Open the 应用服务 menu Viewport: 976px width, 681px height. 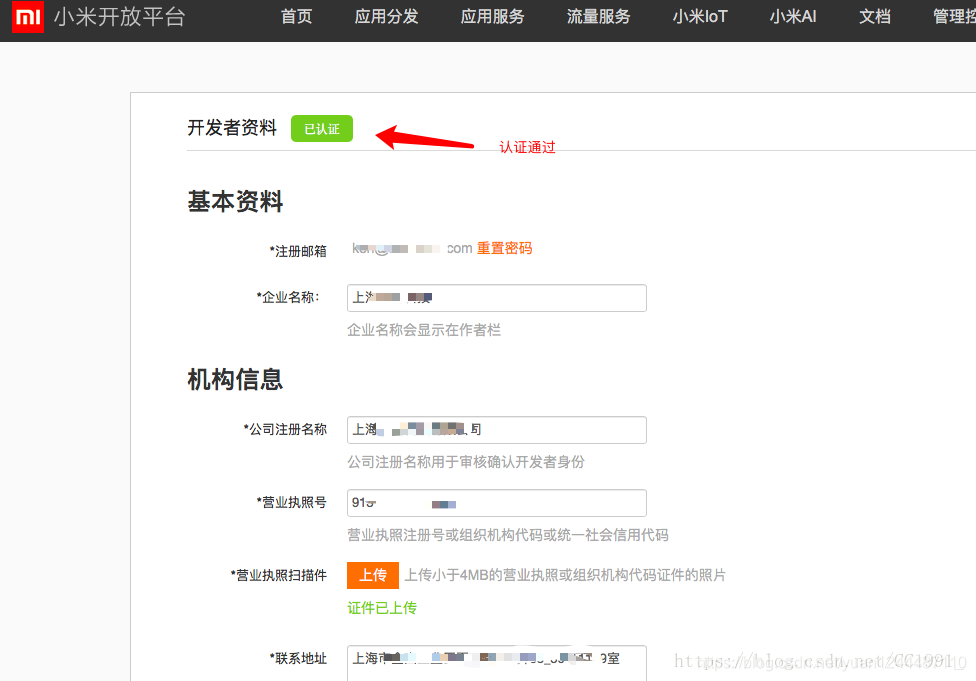point(492,17)
